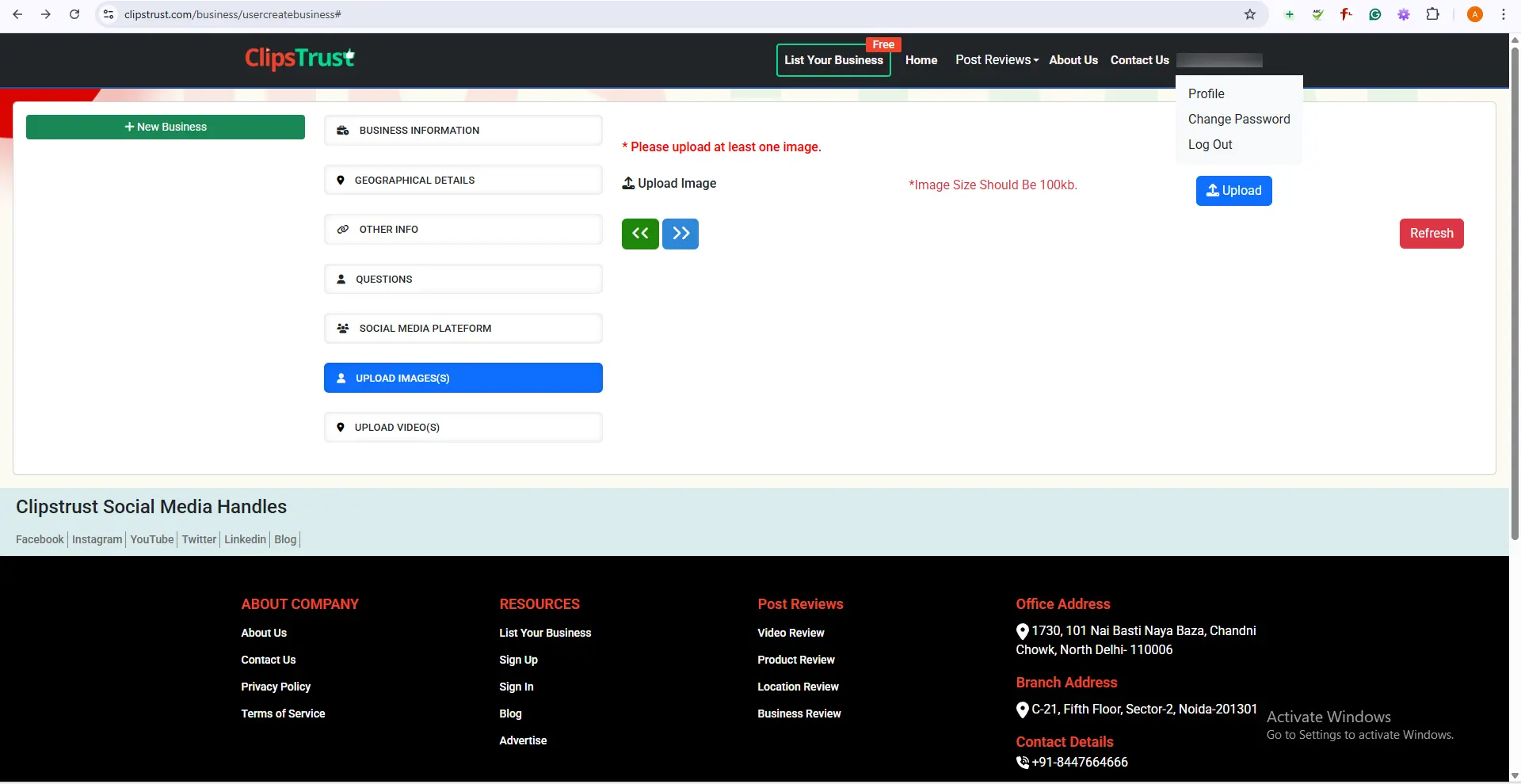1521x784 pixels.
Task: Click the page vertical scrollbar
Action: click(x=1515, y=293)
